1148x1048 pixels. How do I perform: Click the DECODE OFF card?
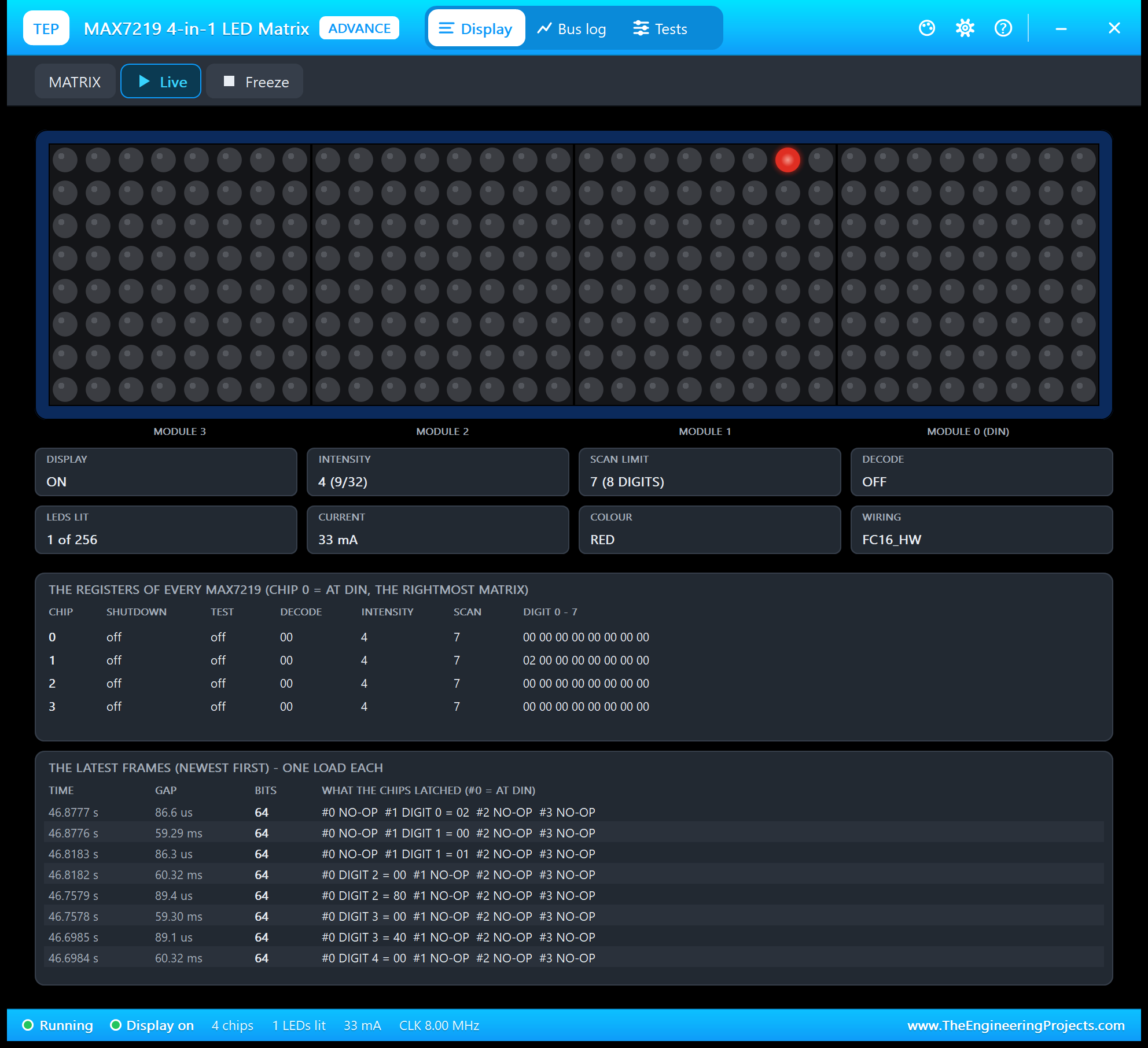982,472
